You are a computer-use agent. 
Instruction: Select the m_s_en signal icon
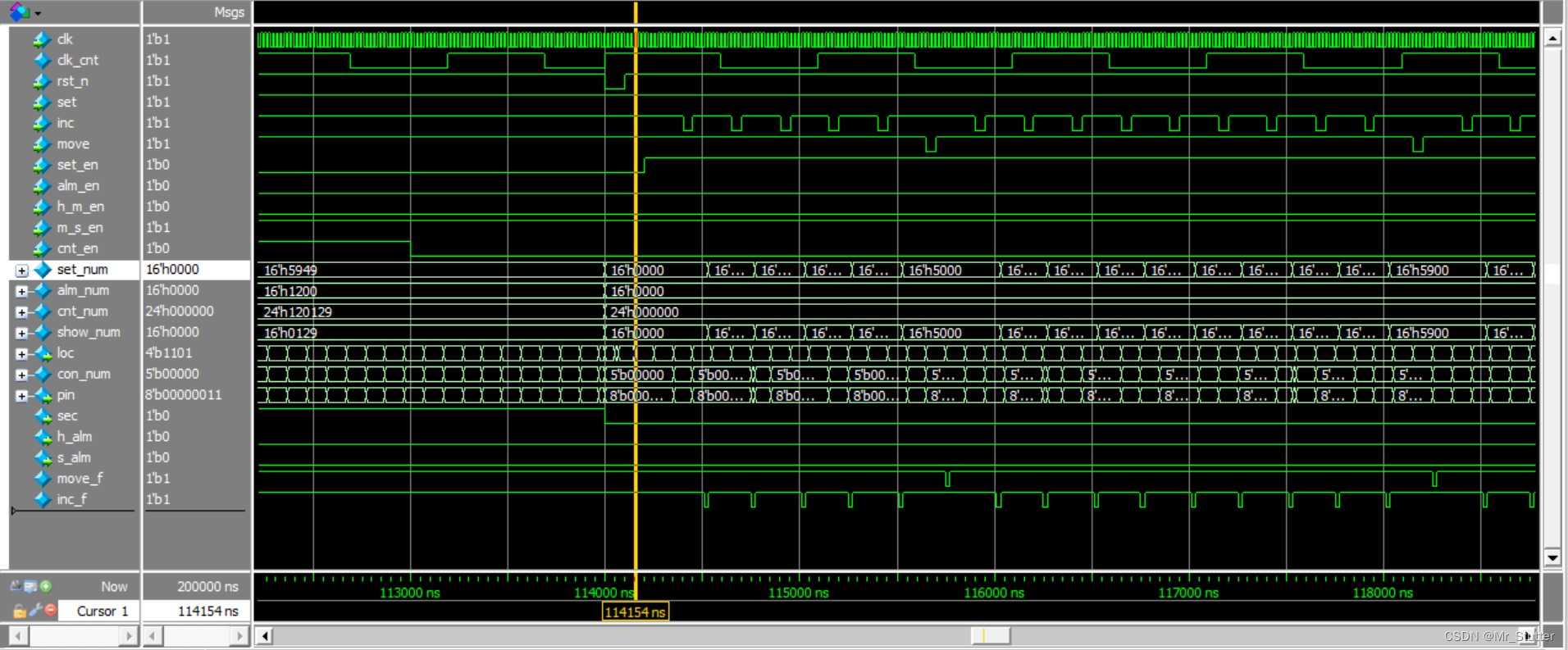click(42, 228)
